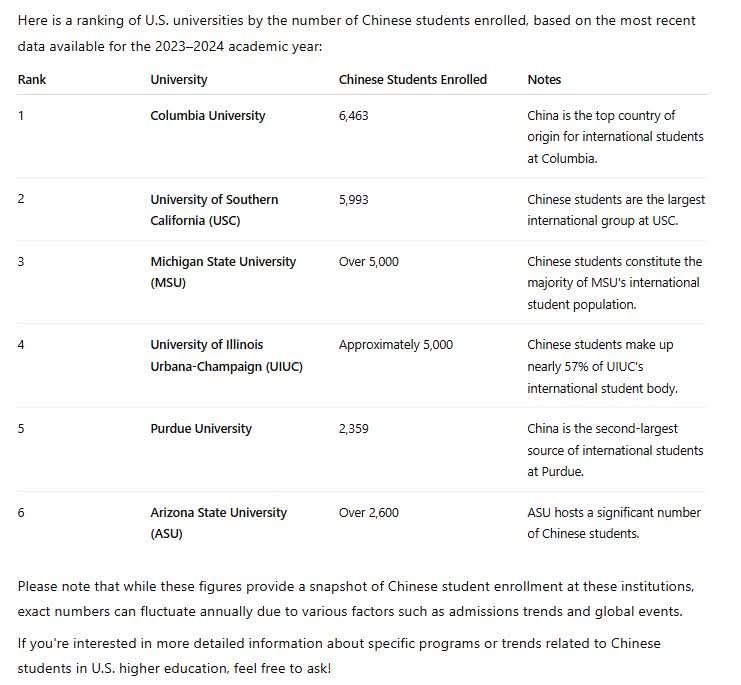Click the Chinese Students Enrolled header

click(x=413, y=79)
